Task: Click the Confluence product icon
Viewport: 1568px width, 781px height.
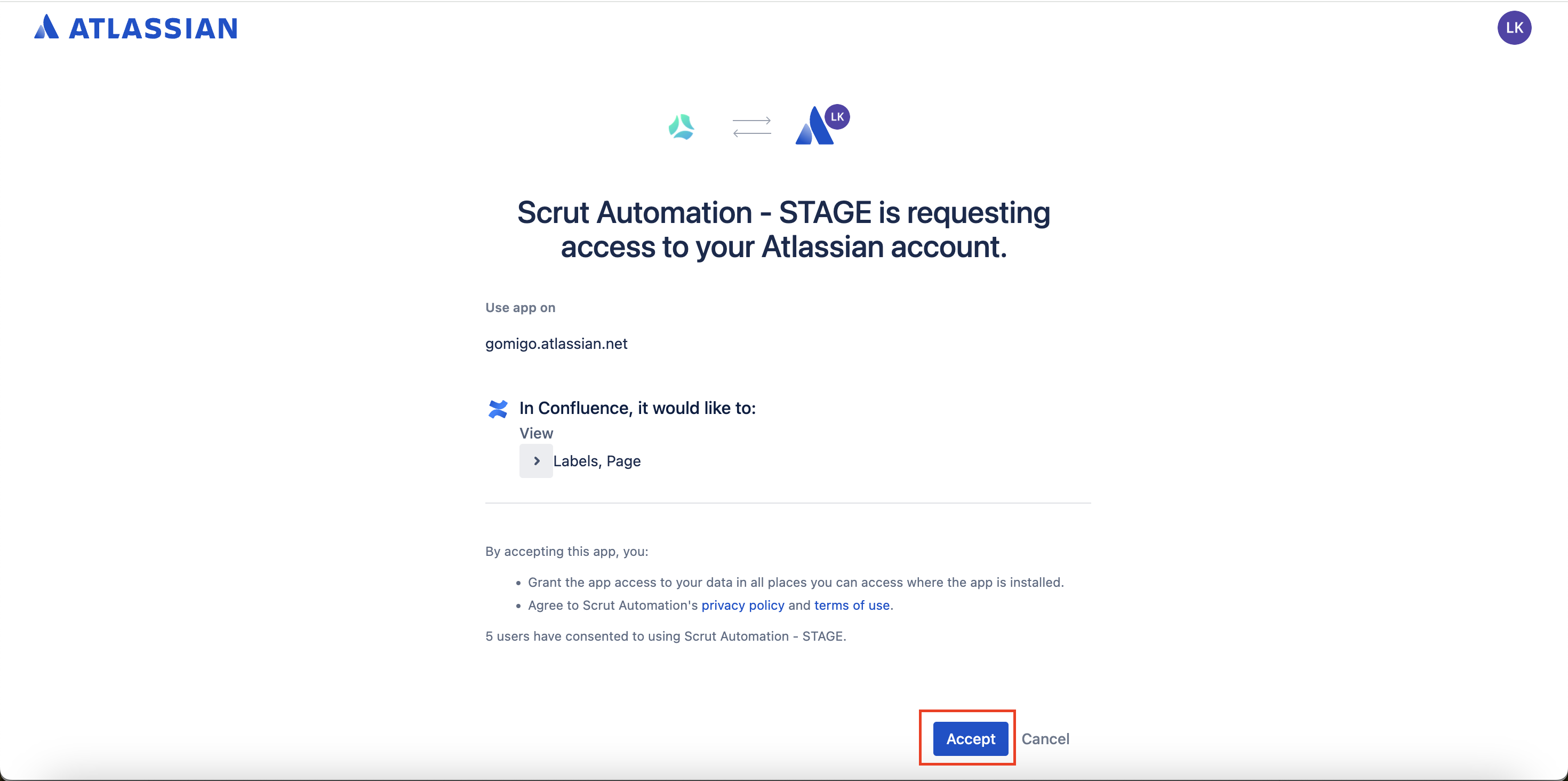Action: click(497, 409)
